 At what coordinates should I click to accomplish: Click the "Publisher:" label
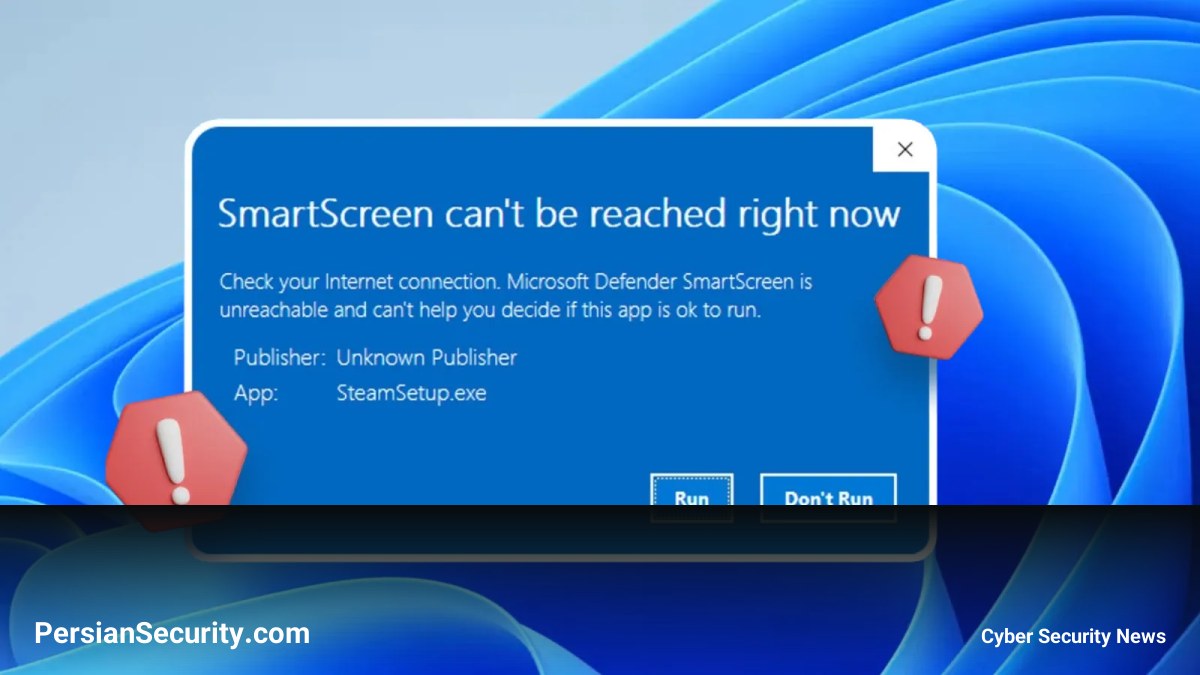(280, 357)
